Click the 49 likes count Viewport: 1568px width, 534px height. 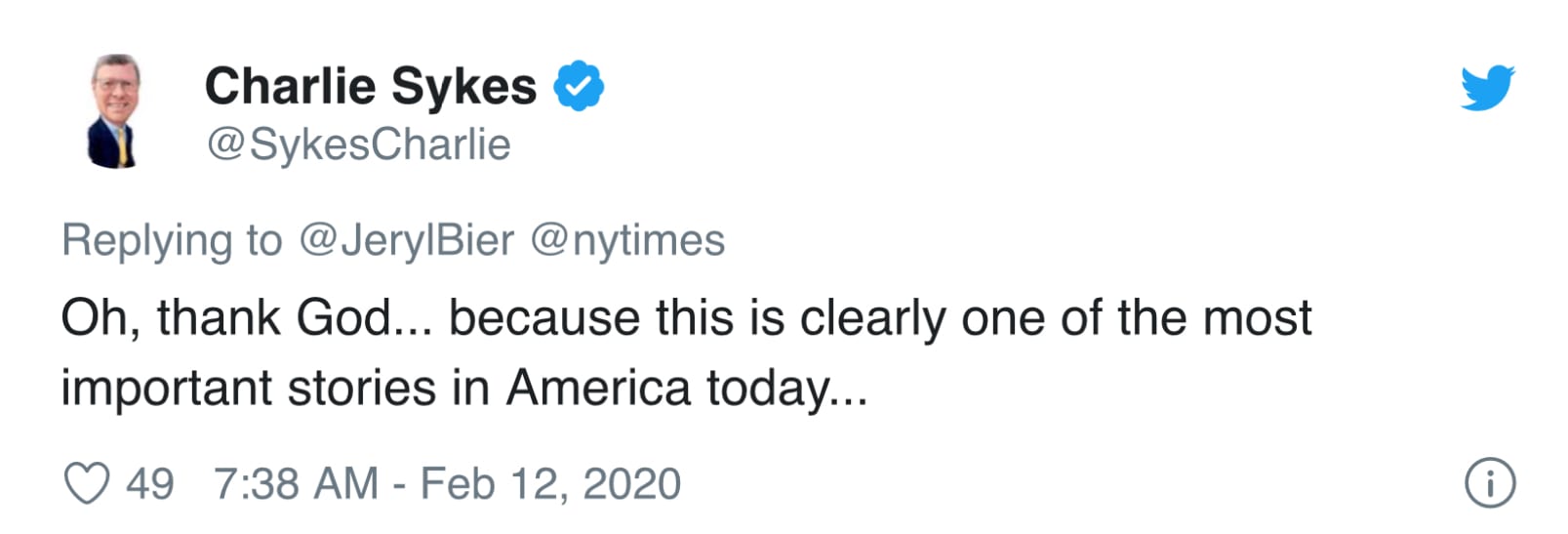(x=150, y=484)
